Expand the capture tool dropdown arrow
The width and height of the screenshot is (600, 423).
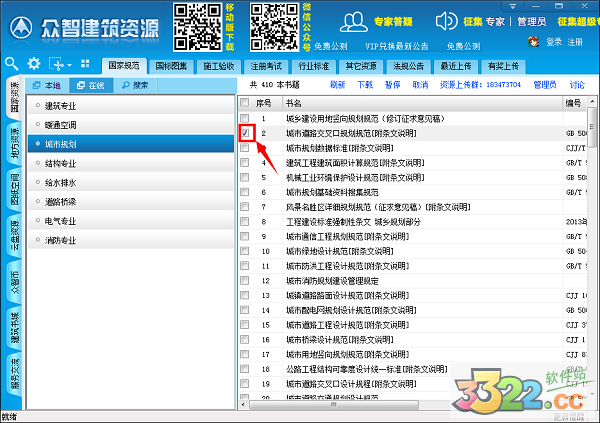[69, 65]
